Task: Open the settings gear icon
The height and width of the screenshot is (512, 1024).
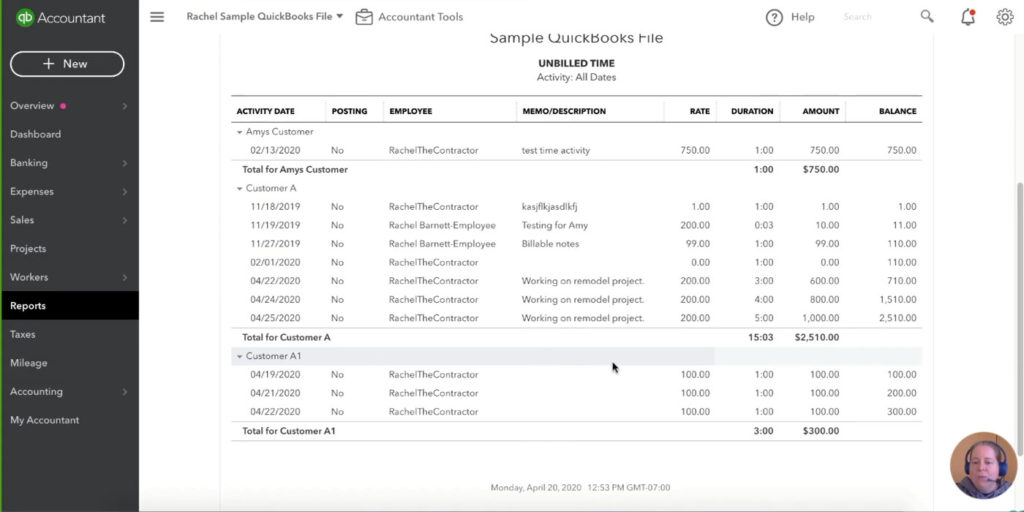Action: [x=1005, y=17]
